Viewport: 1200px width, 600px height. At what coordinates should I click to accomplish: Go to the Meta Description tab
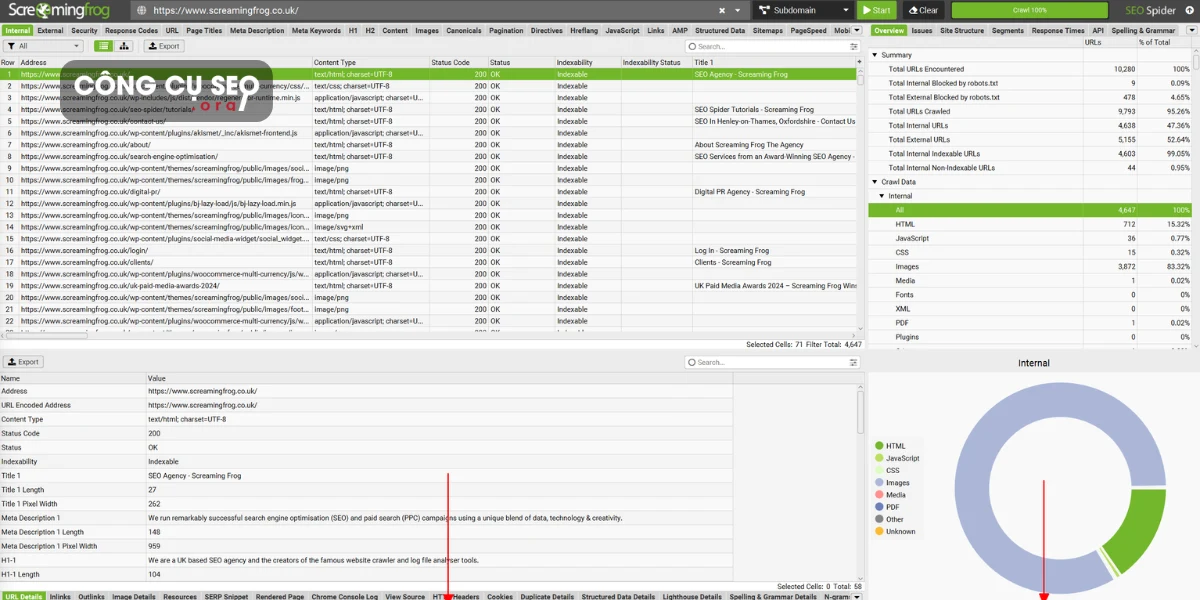[x=257, y=31]
